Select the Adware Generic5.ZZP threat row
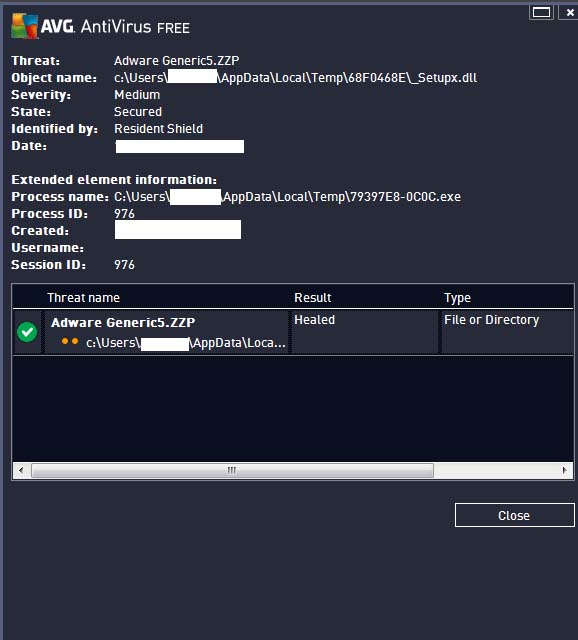The image size is (578, 640). coord(293,332)
